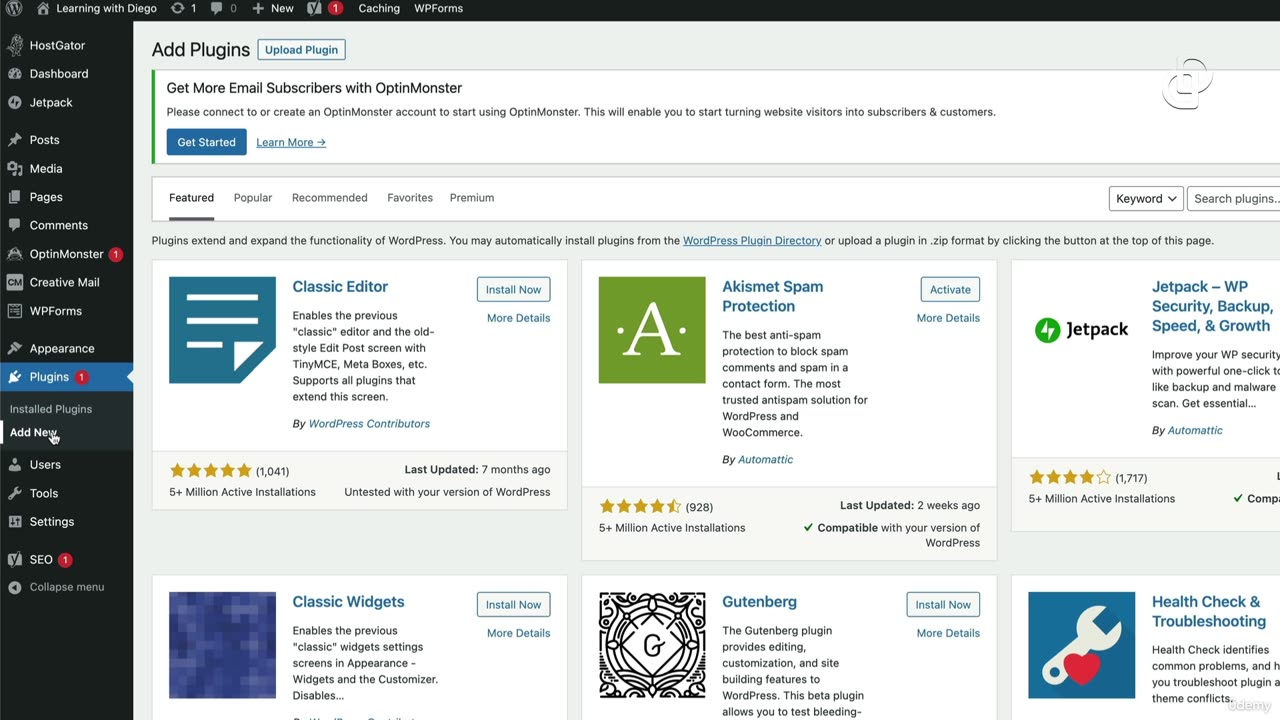Screen dimensions: 1280x720
Task: Click the Upload Plugin button
Action: tap(301, 50)
